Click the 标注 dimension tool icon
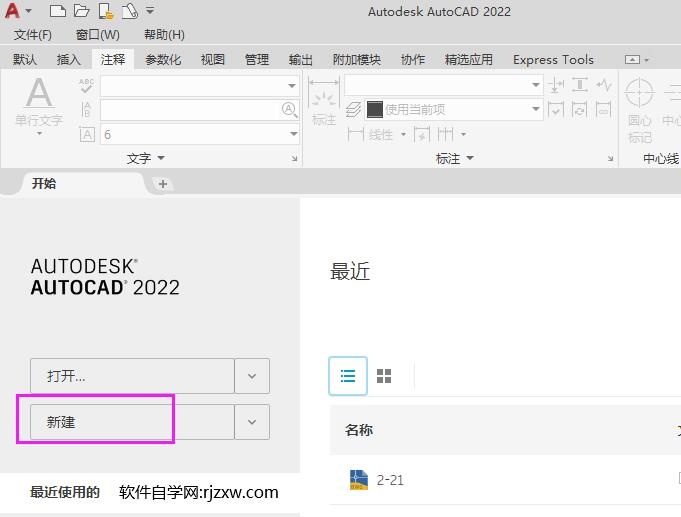 pos(324,102)
